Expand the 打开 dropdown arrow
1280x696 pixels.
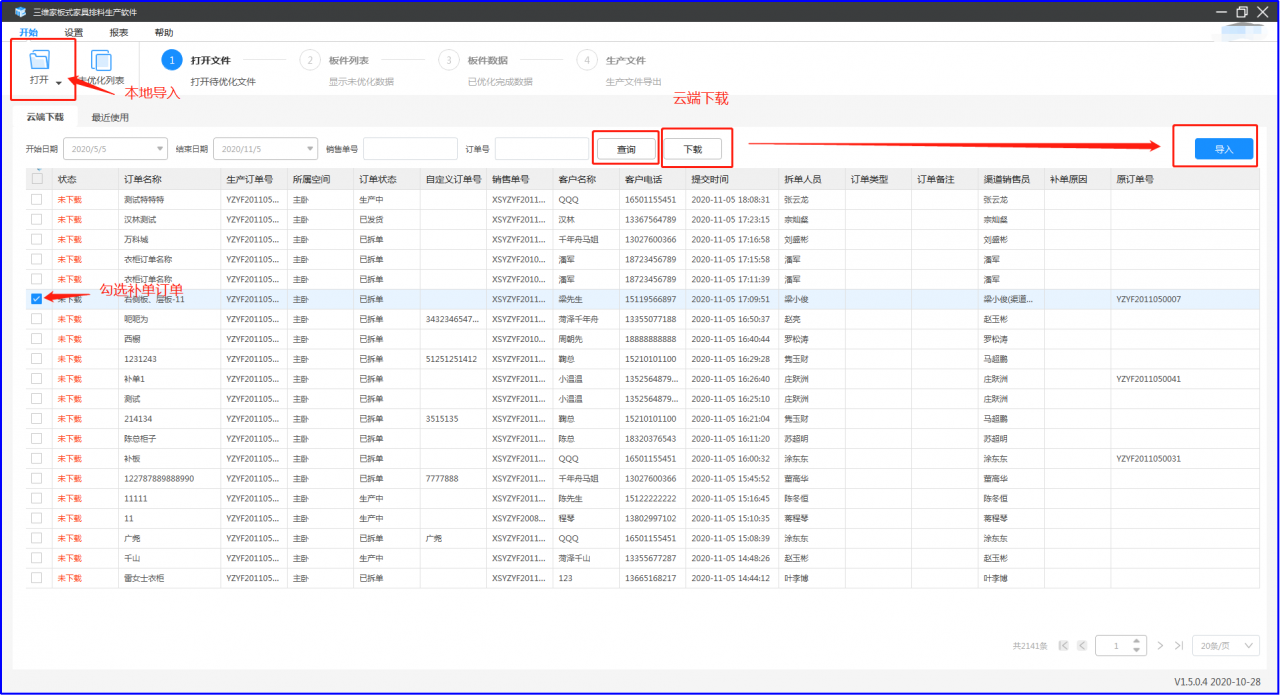coord(59,83)
